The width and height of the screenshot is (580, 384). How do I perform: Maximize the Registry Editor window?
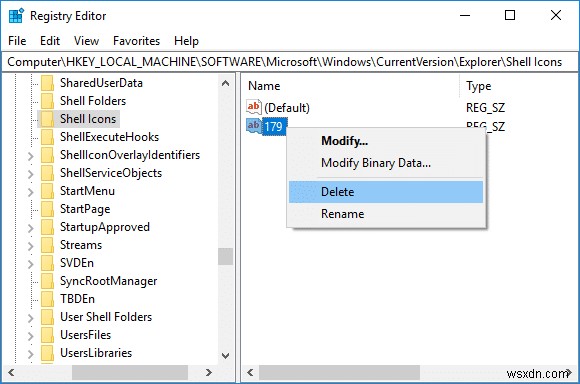pos(510,16)
